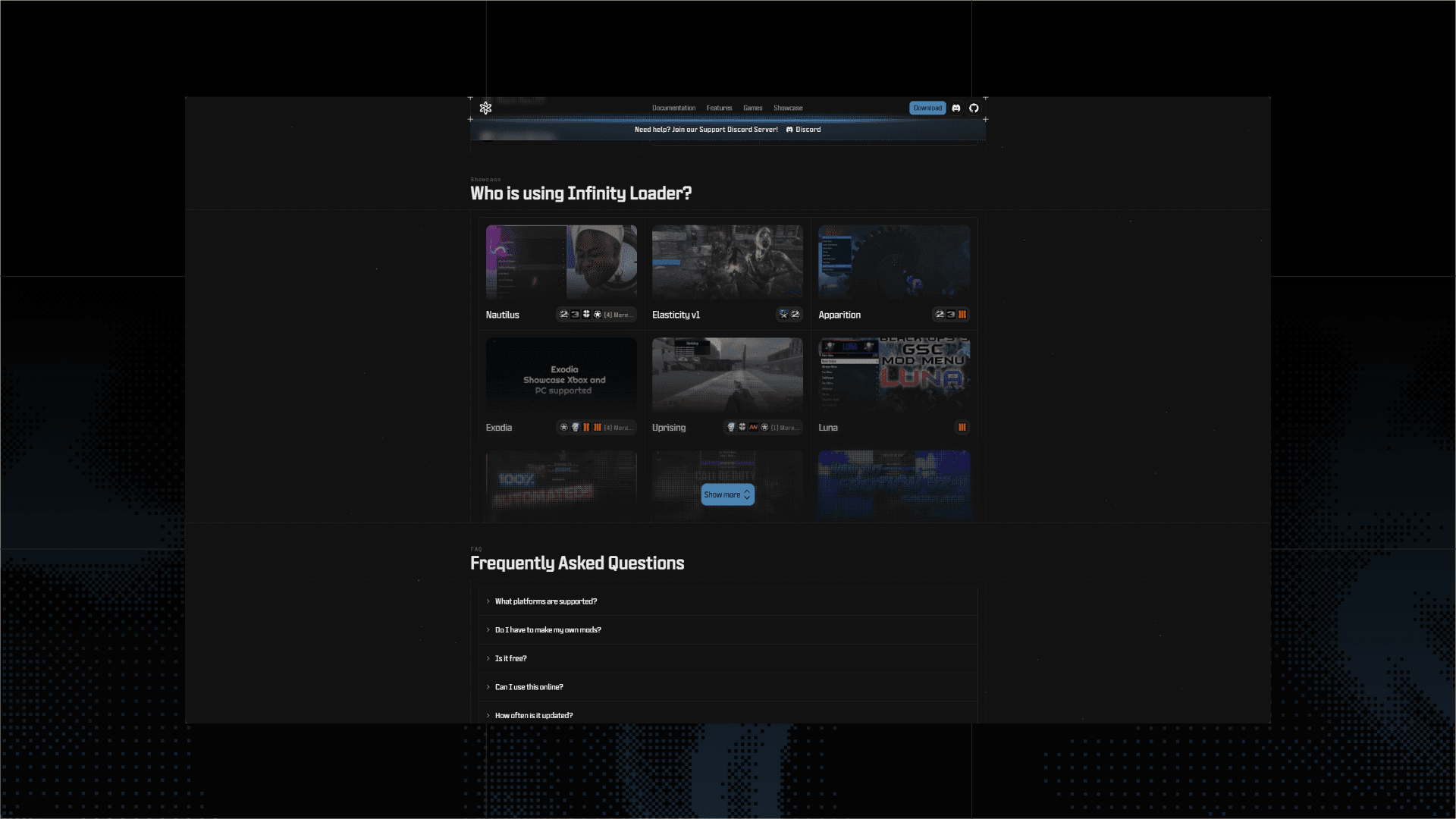Select the skull mask icon on the Nautilus card
1456x819 pixels.
tap(586, 315)
